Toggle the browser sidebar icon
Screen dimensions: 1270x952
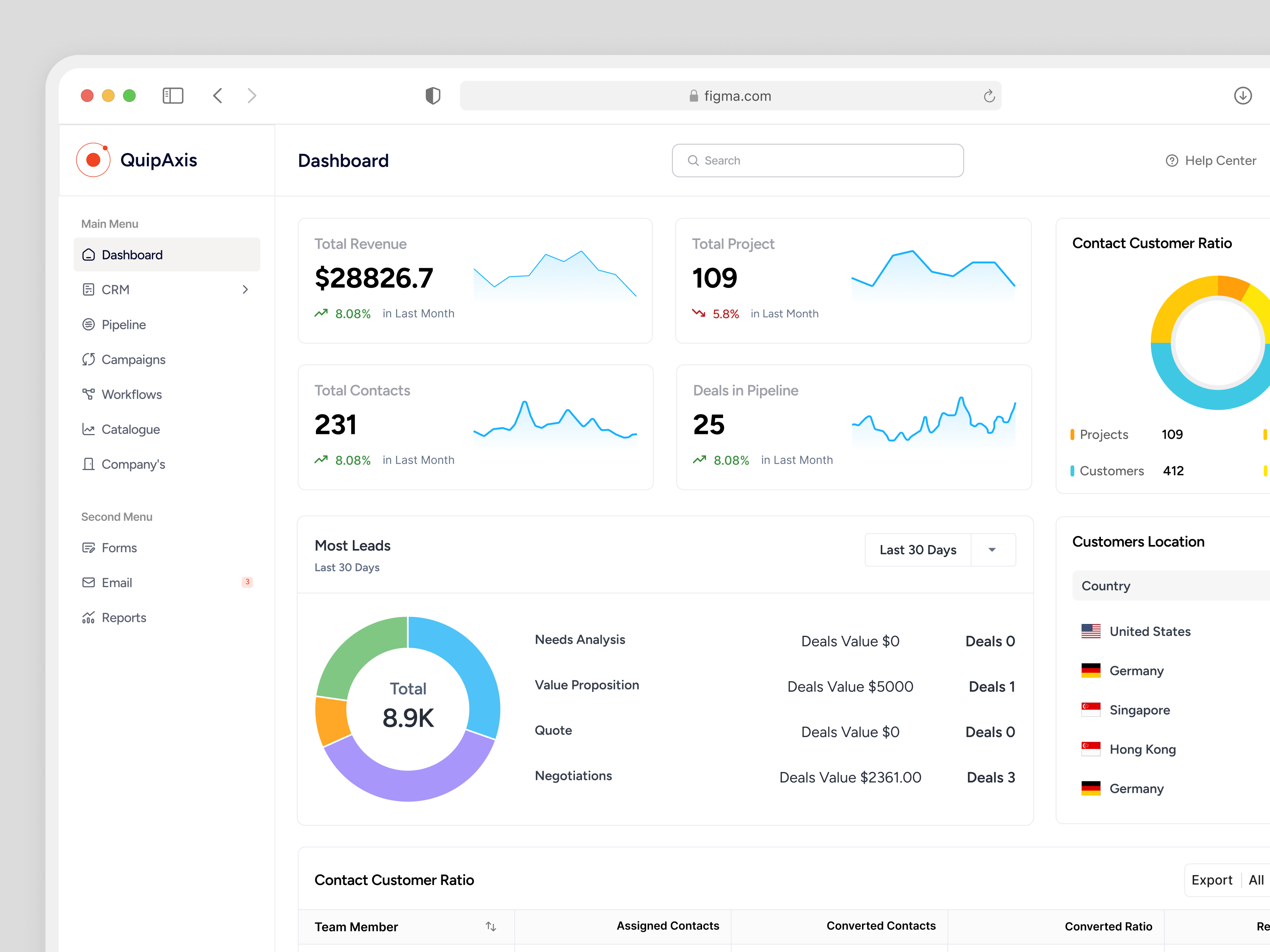pos(173,96)
